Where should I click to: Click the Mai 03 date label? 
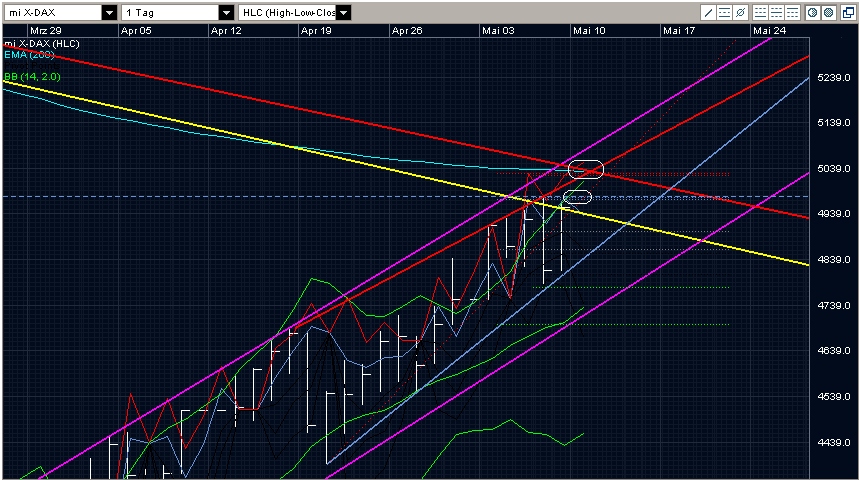pyautogui.click(x=498, y=31)
